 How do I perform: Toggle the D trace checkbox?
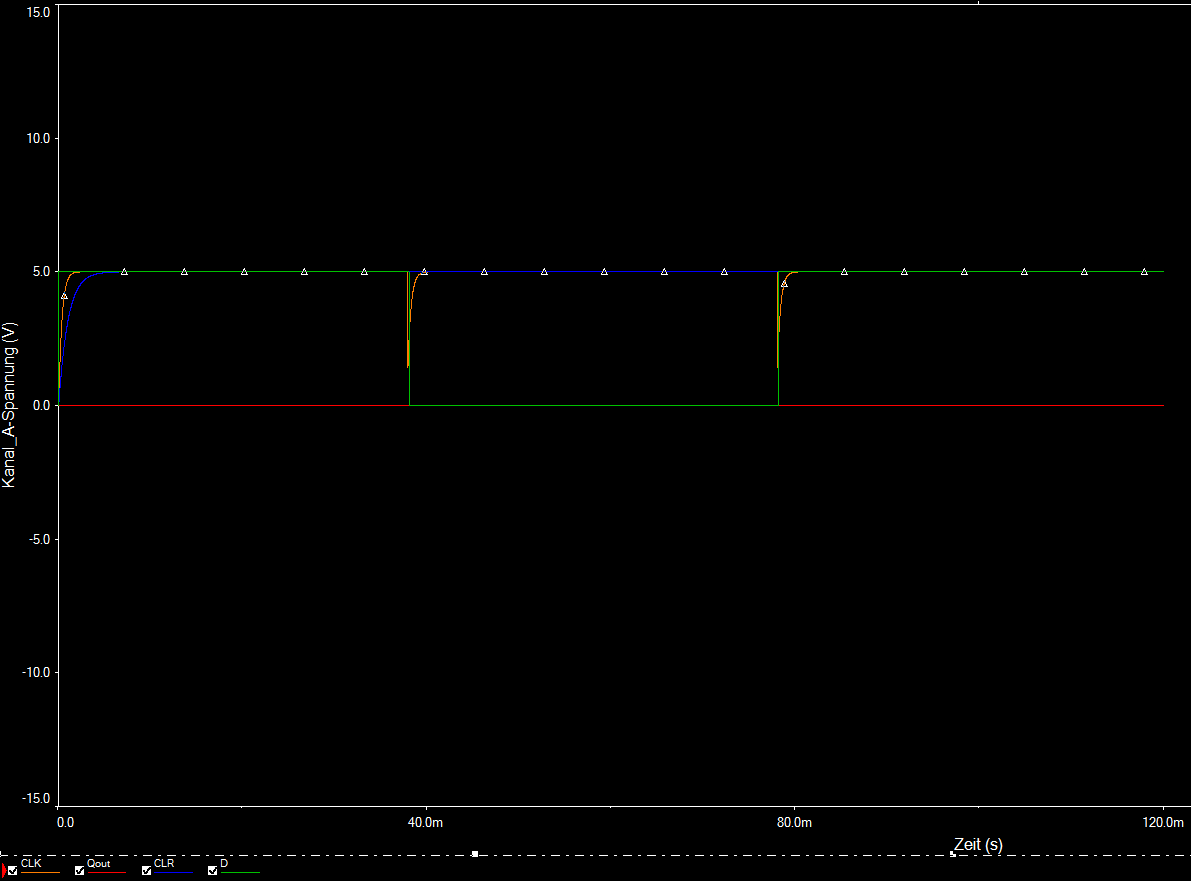tap(213, 870)
